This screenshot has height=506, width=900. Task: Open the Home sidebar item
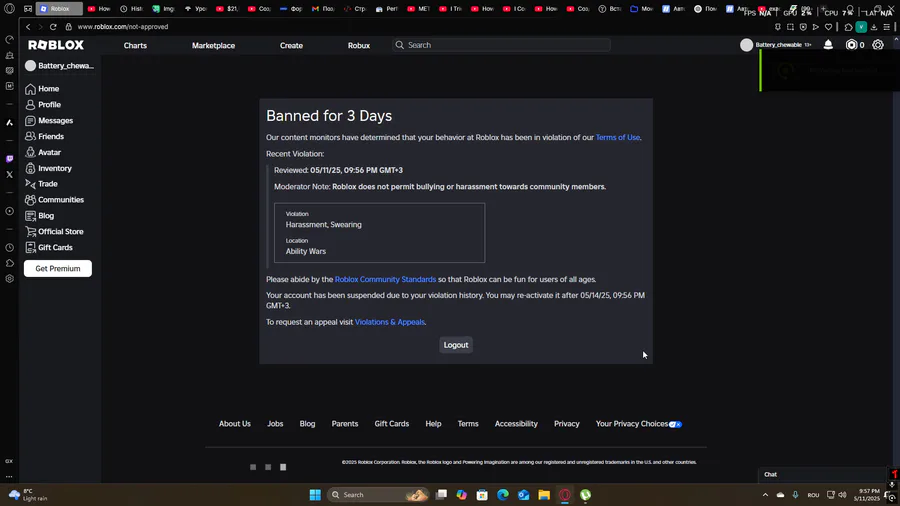[42, 89]
